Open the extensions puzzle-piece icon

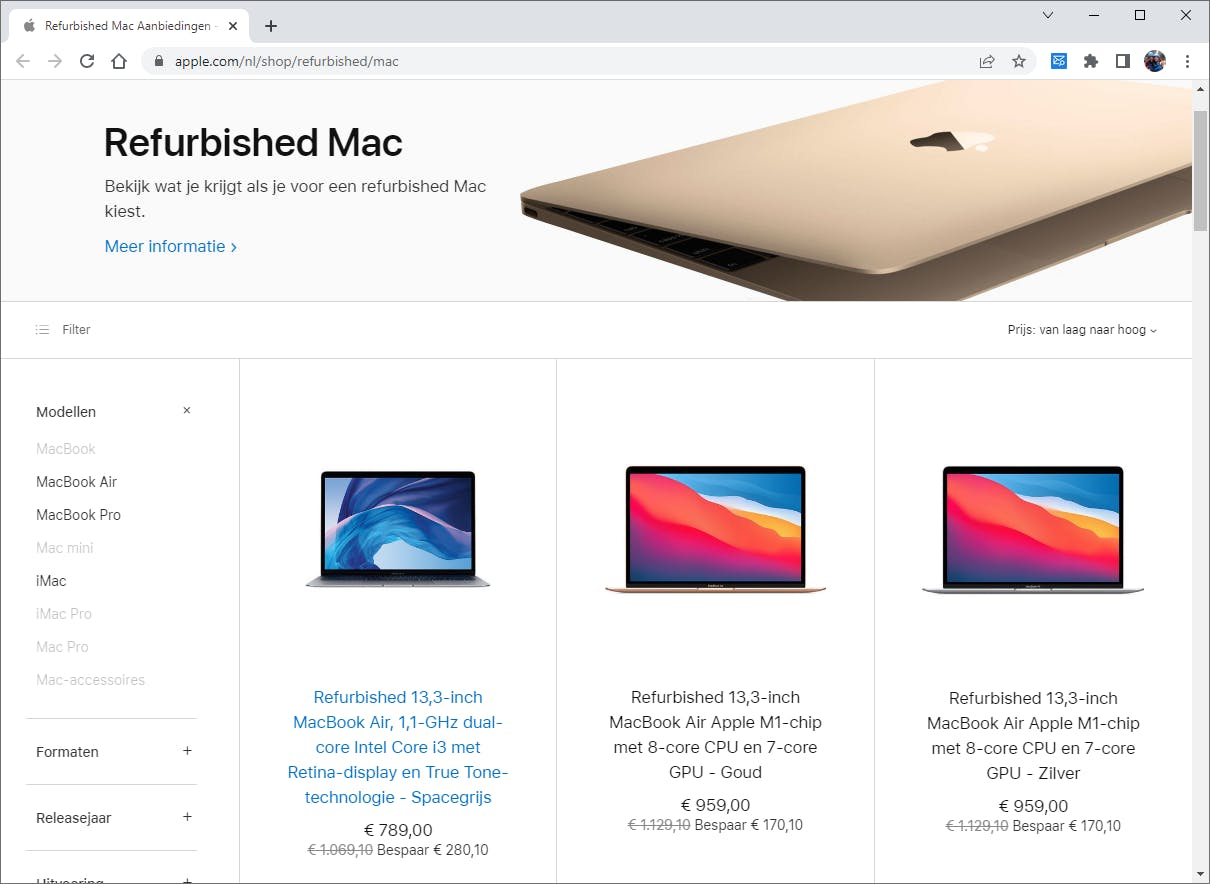(1091, 61)
